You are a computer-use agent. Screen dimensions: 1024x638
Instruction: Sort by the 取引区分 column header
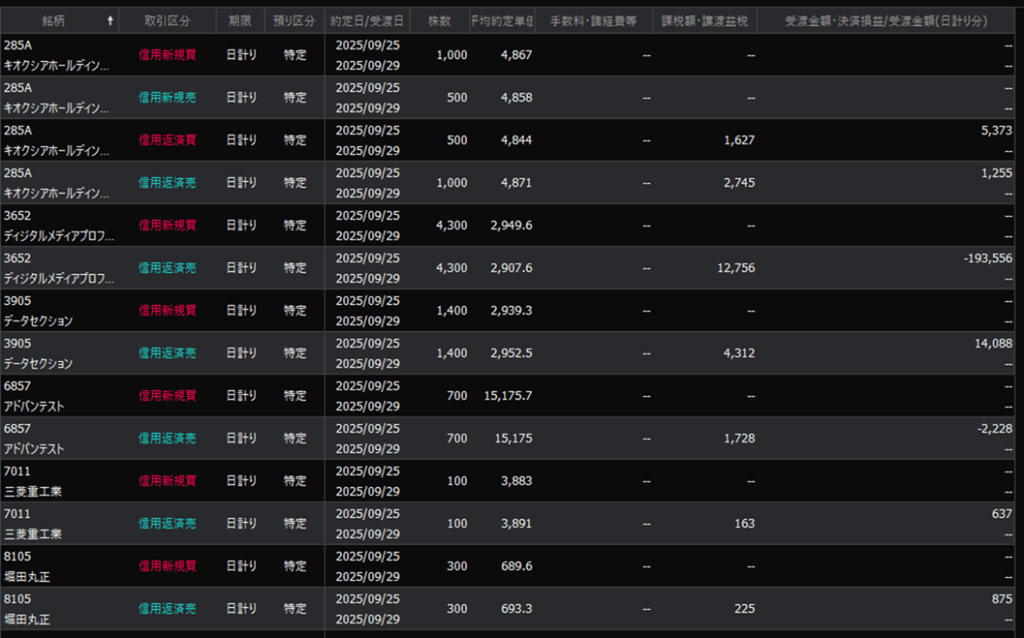(167, 21)
